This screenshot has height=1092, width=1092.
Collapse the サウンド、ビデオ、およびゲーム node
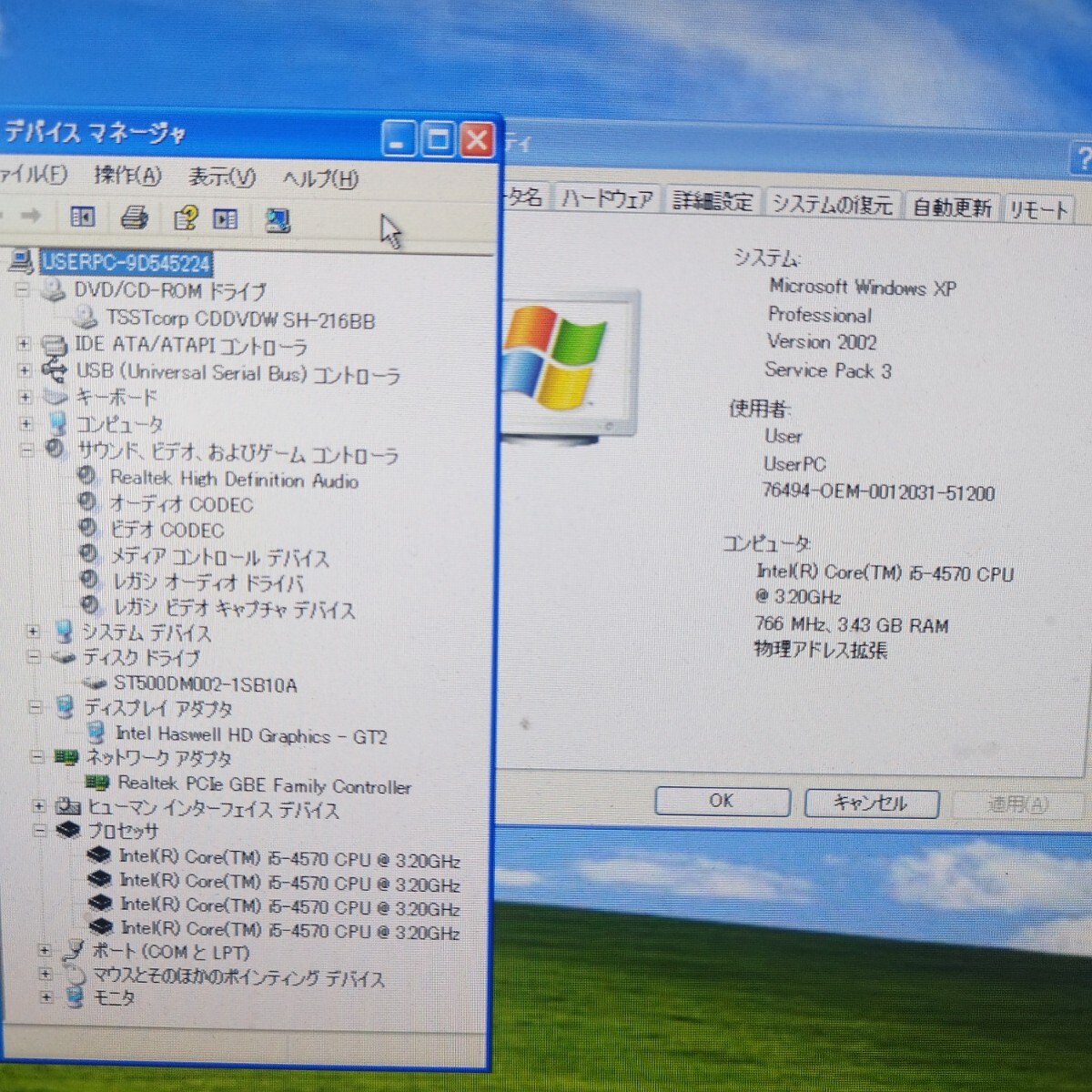27,450
